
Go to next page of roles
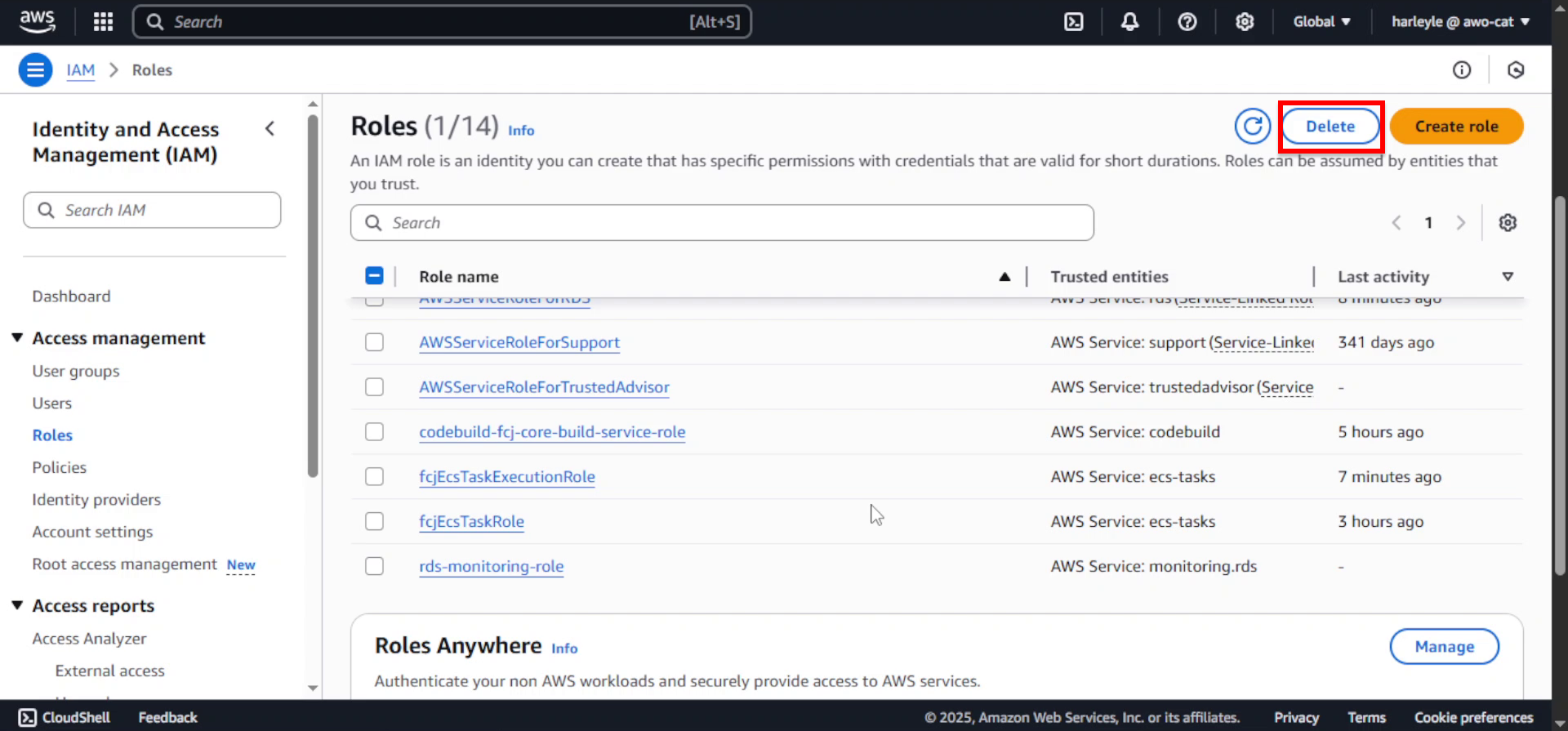pos(1461,223)
